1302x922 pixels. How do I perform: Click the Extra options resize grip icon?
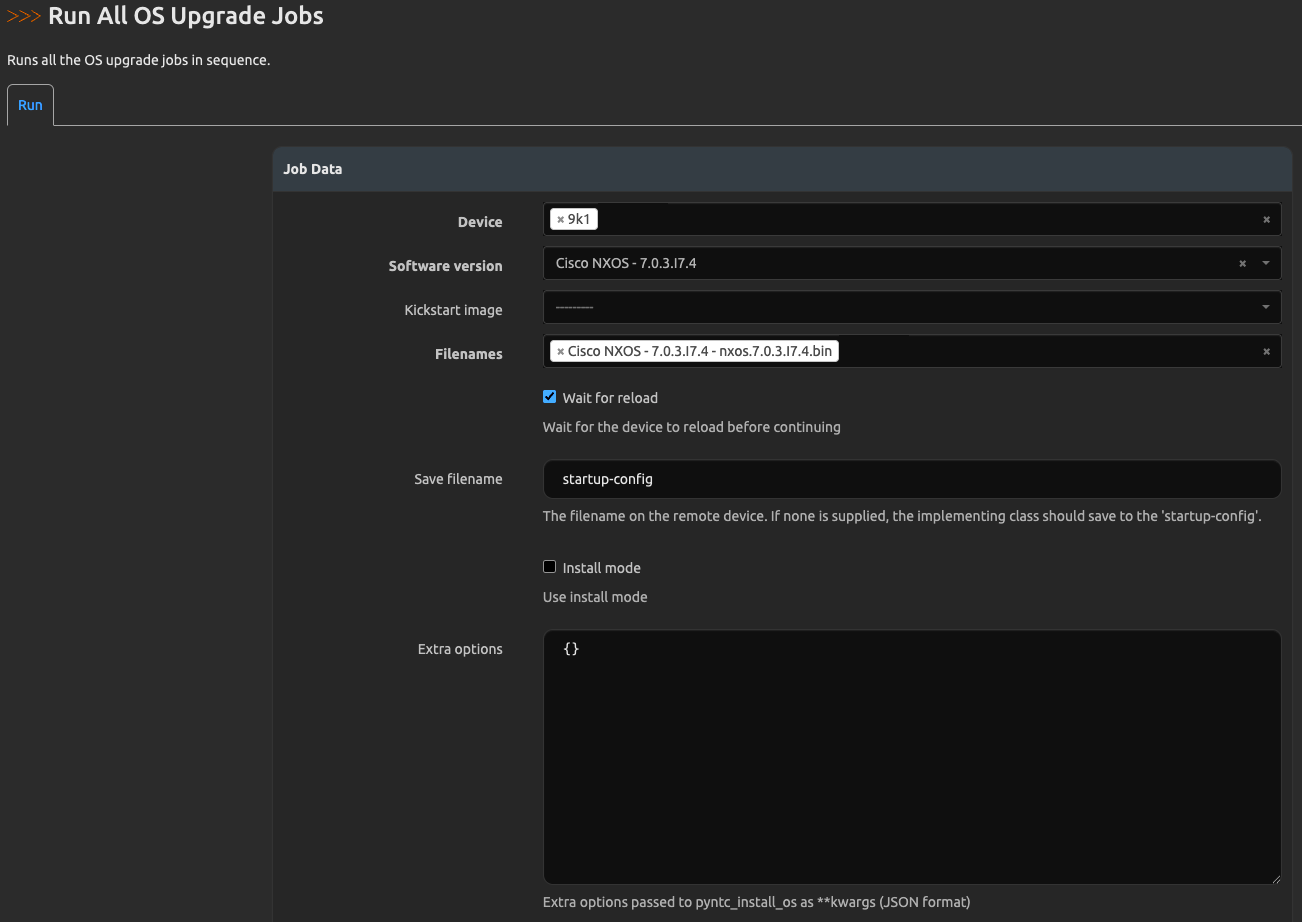pos(1276,879)
